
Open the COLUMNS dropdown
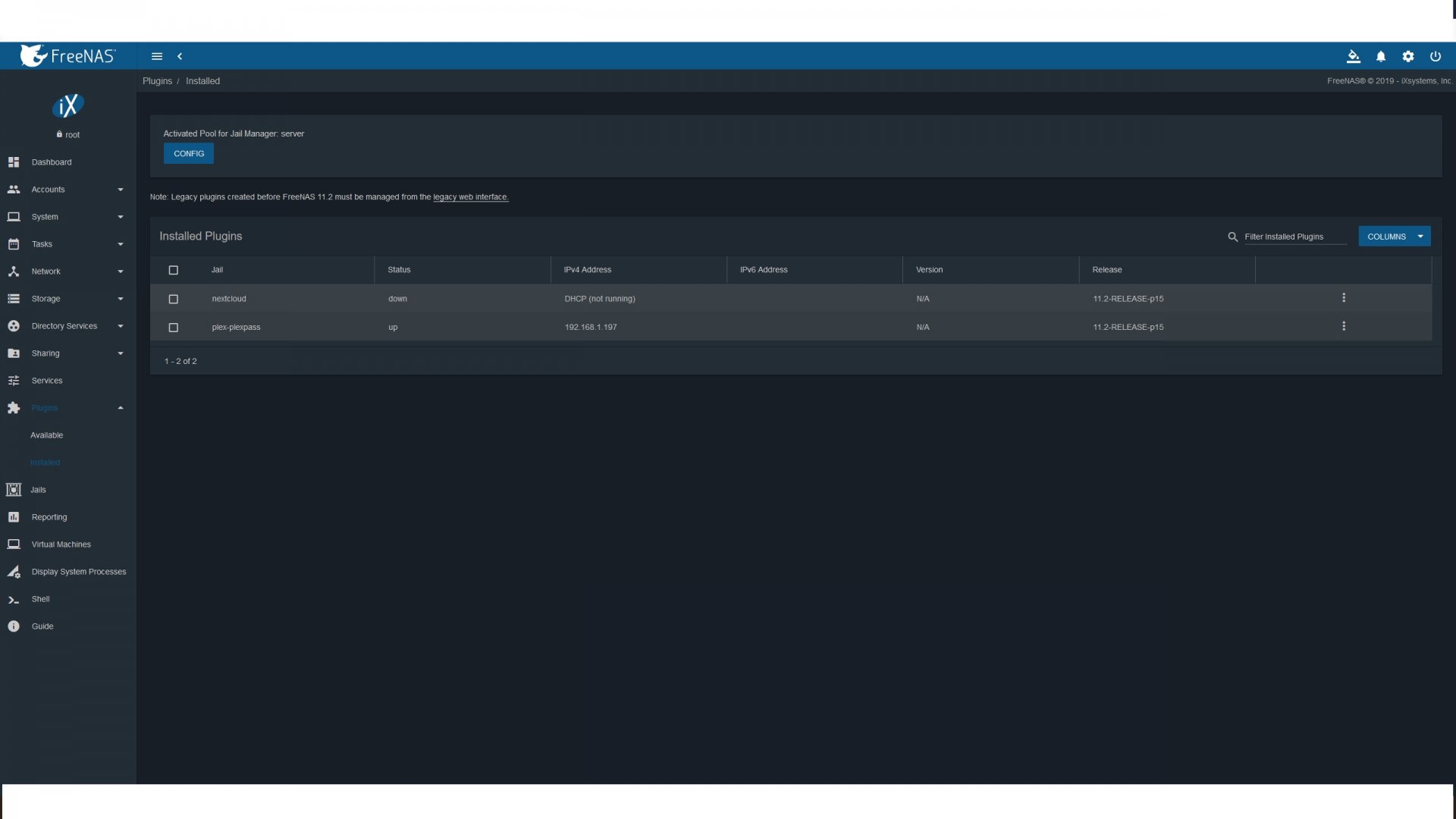click(x=1394, y=237)
